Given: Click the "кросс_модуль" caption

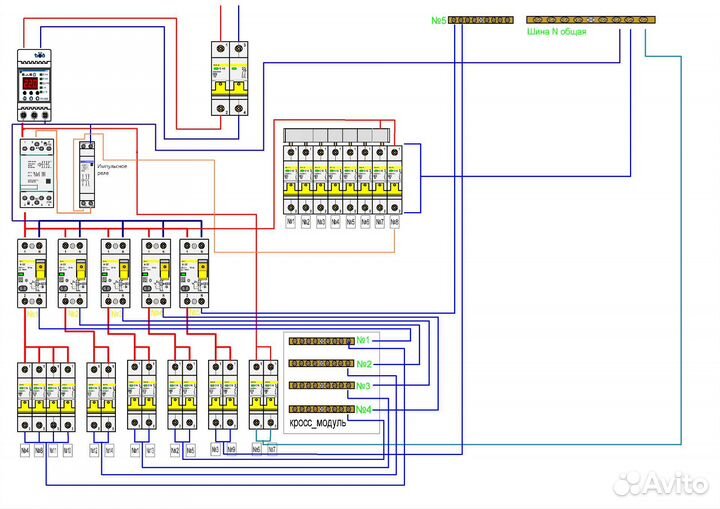Looking at the screenshot, I should (x=318, y=423).
